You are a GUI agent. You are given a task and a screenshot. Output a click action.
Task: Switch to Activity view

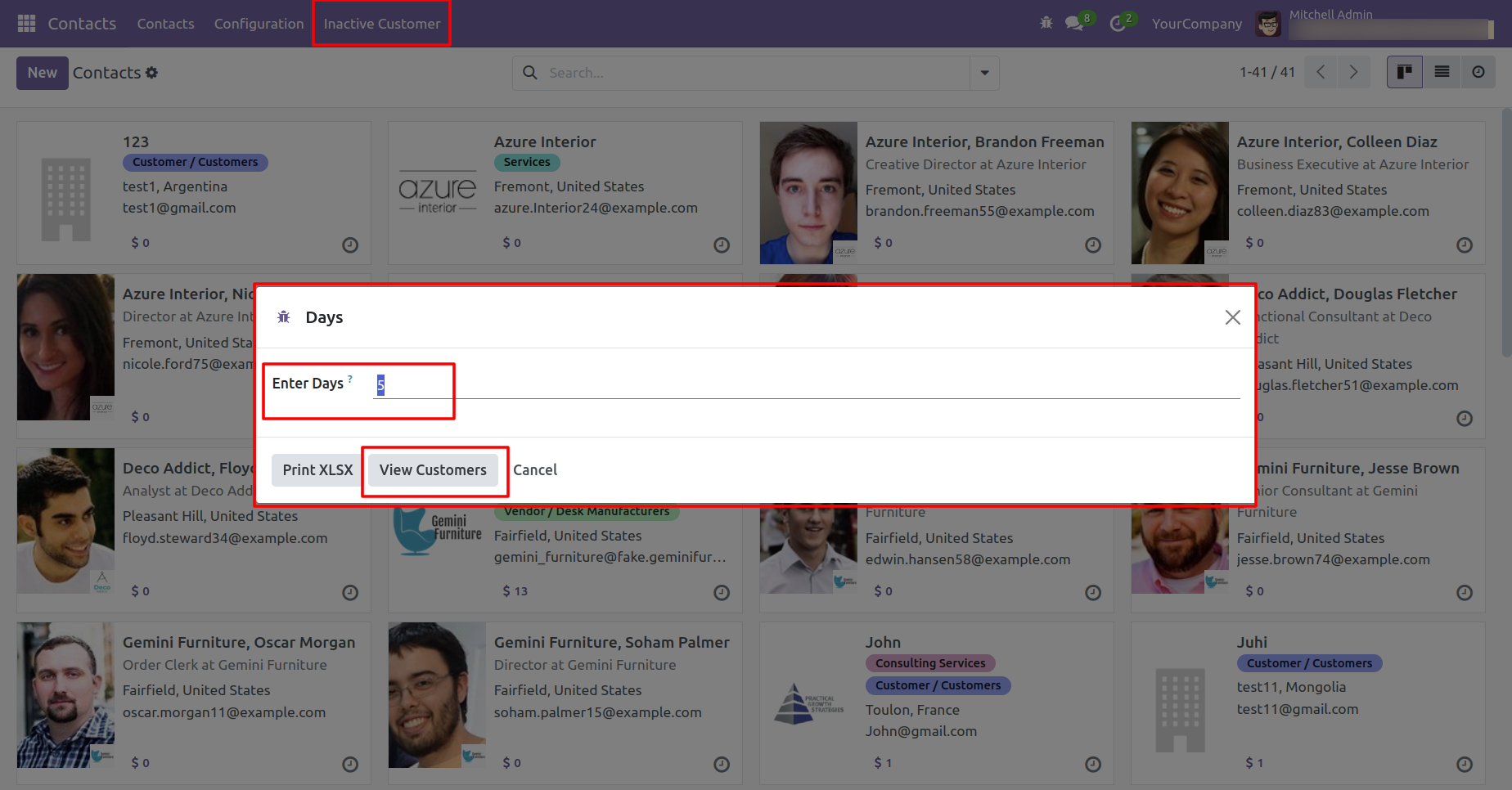point(1478,72)
